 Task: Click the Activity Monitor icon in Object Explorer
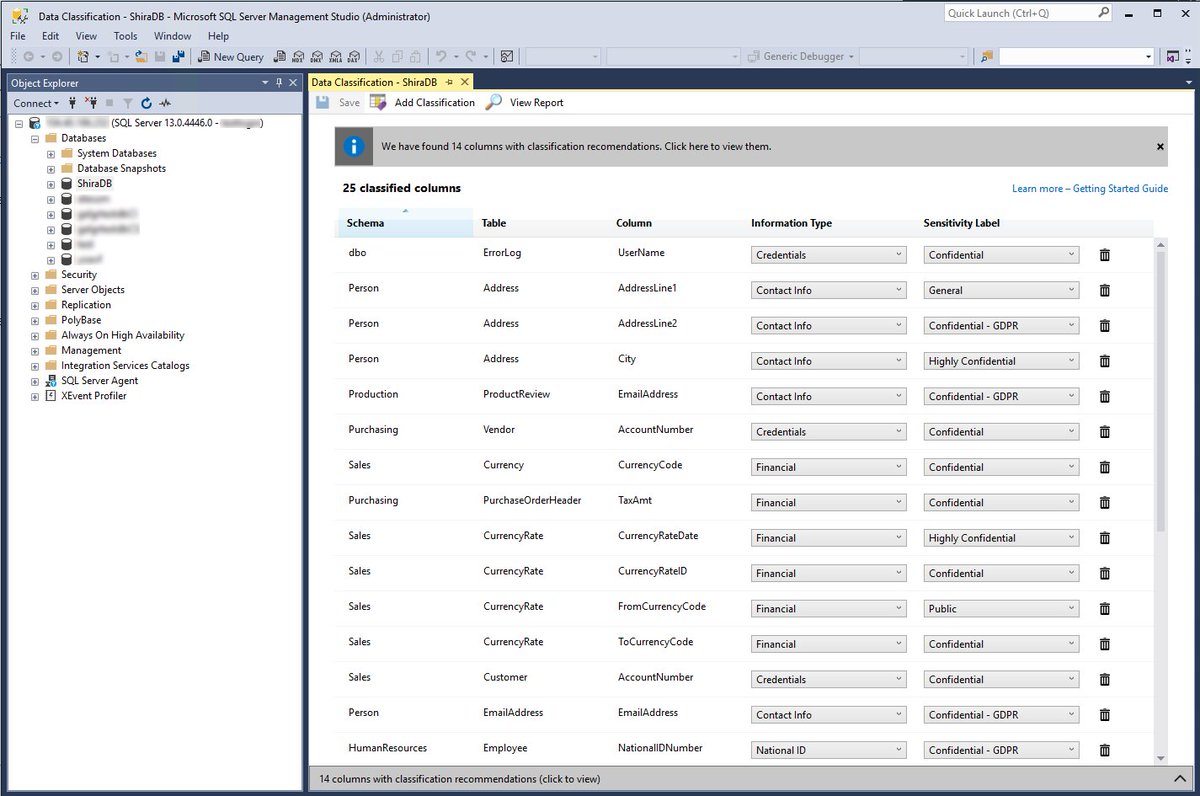coord(165,103)
